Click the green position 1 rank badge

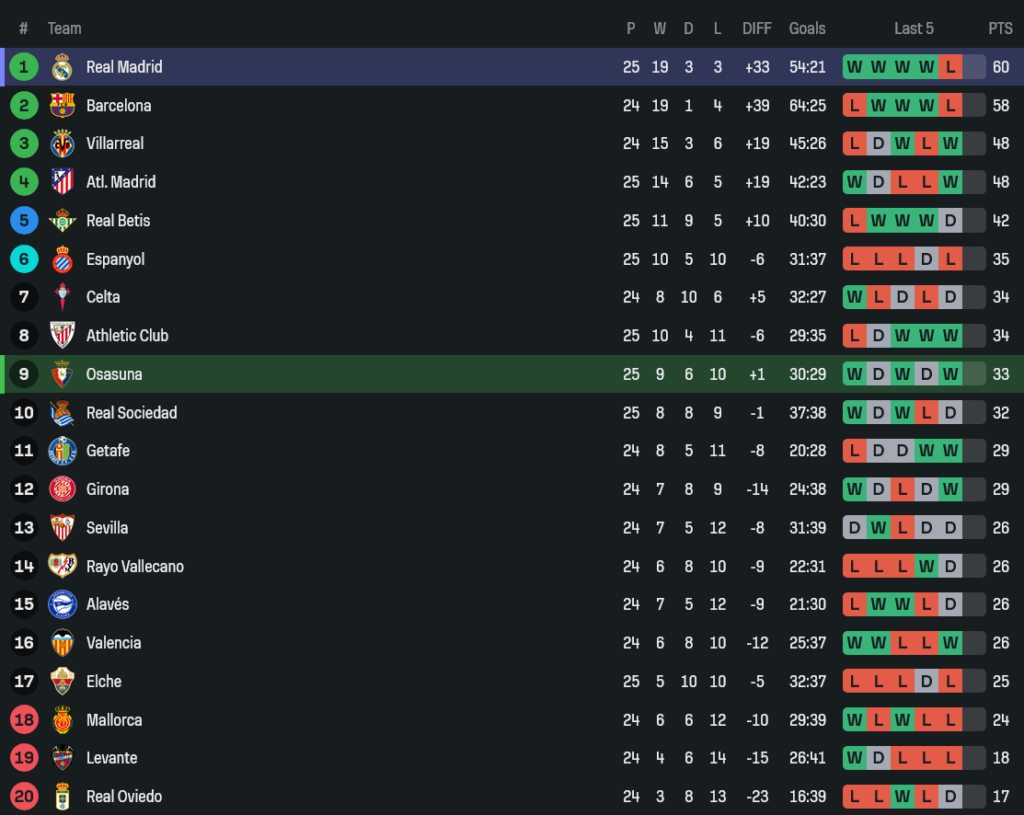click(24, 67)
